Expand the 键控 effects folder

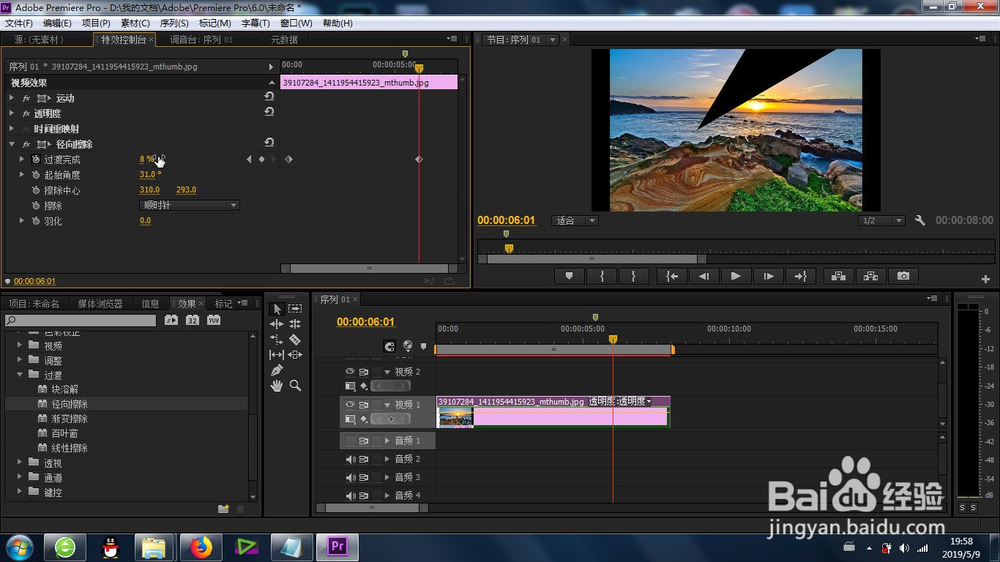pyautogui.click(x=20, y=492)
